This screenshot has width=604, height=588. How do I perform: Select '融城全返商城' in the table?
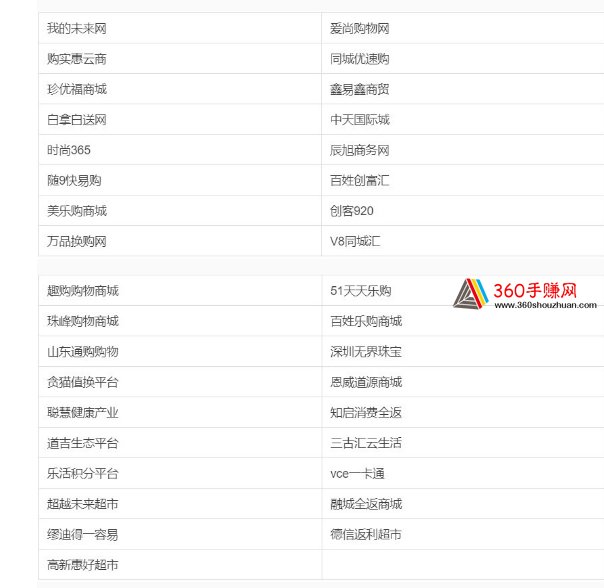(366, 504)
